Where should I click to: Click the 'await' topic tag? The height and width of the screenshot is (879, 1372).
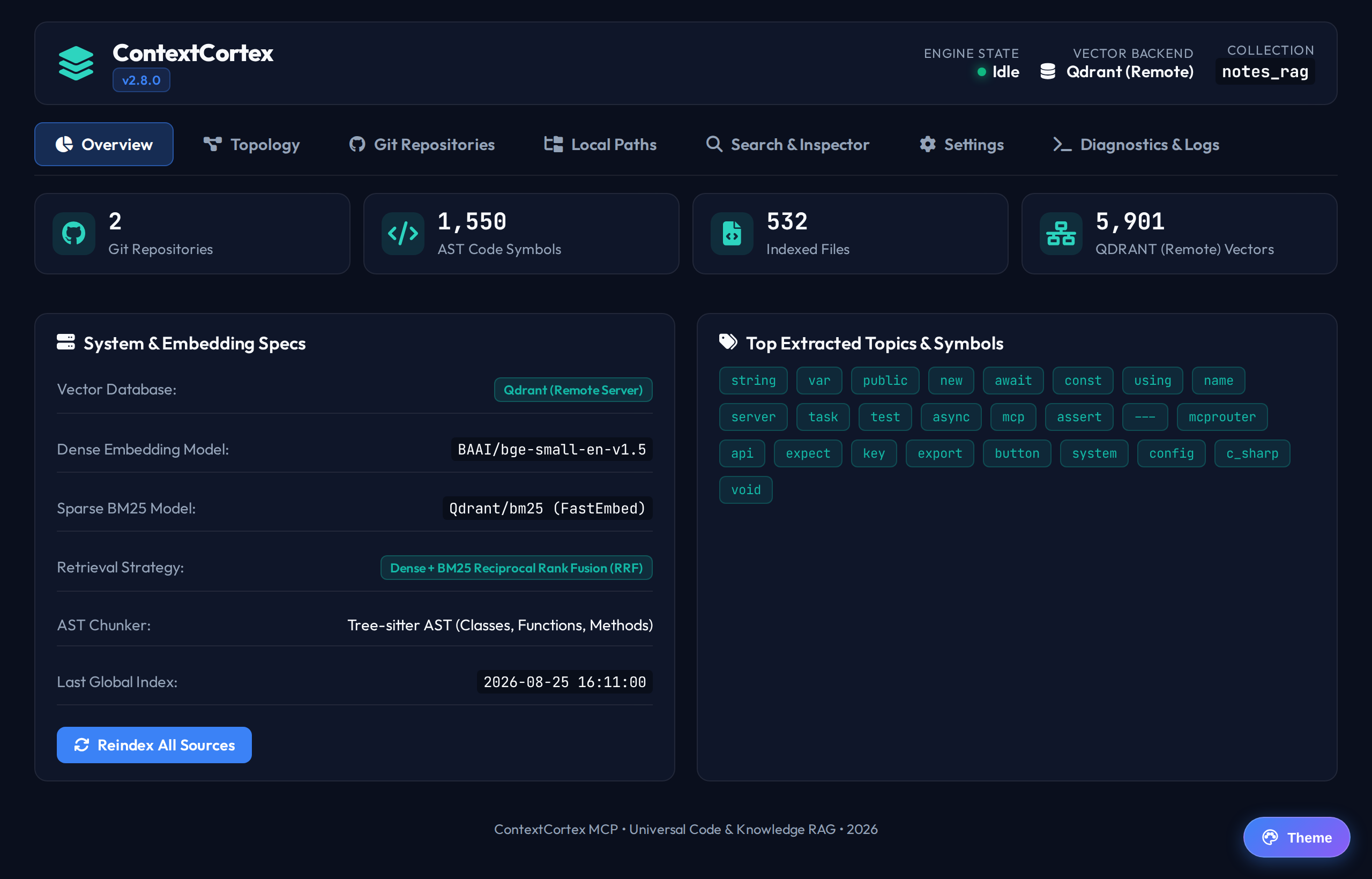[x=1013, y=381]
